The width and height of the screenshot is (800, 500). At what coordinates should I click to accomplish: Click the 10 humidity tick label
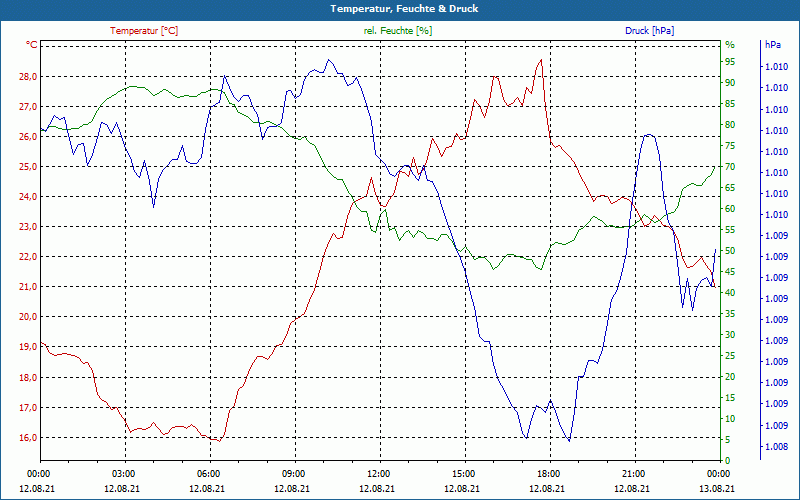point(730,419)
